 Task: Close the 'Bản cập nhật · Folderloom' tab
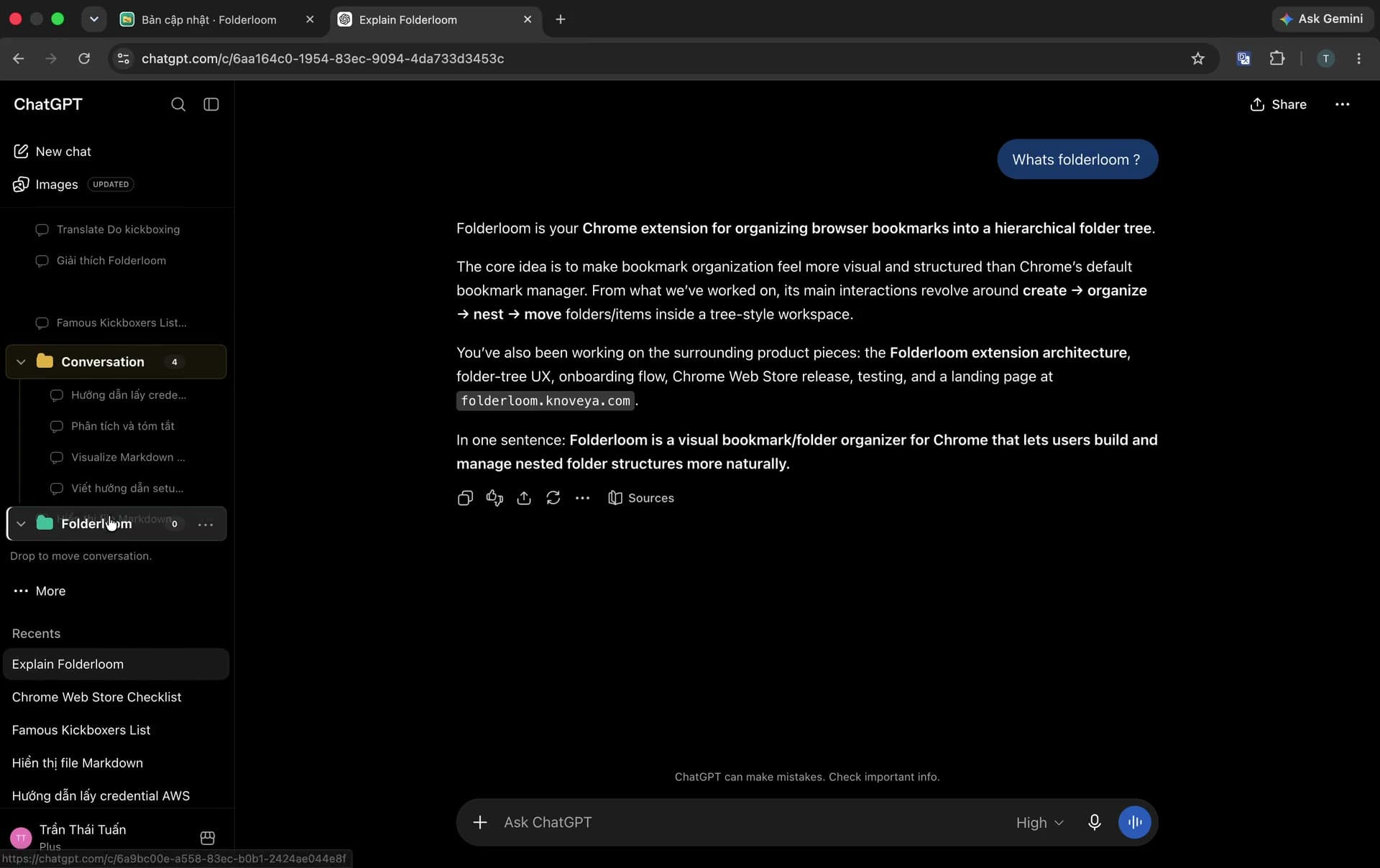(x=310, y=20)
